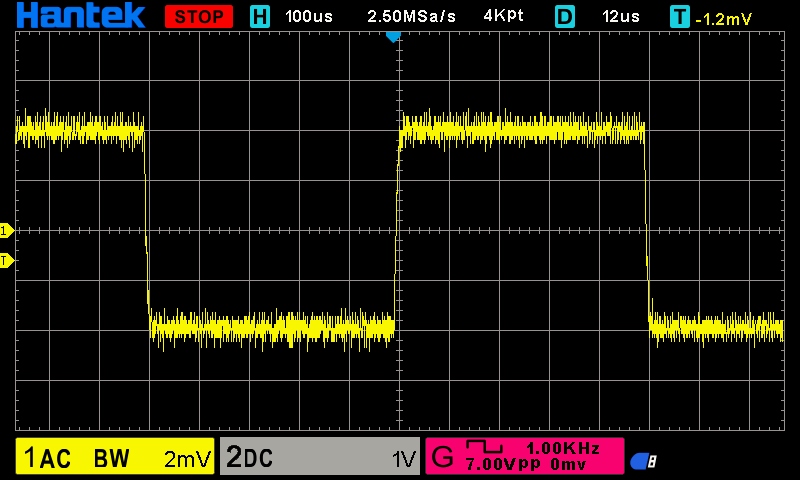Click the channel 1 ground level marker
800x480 pixels.
point(7,231)
